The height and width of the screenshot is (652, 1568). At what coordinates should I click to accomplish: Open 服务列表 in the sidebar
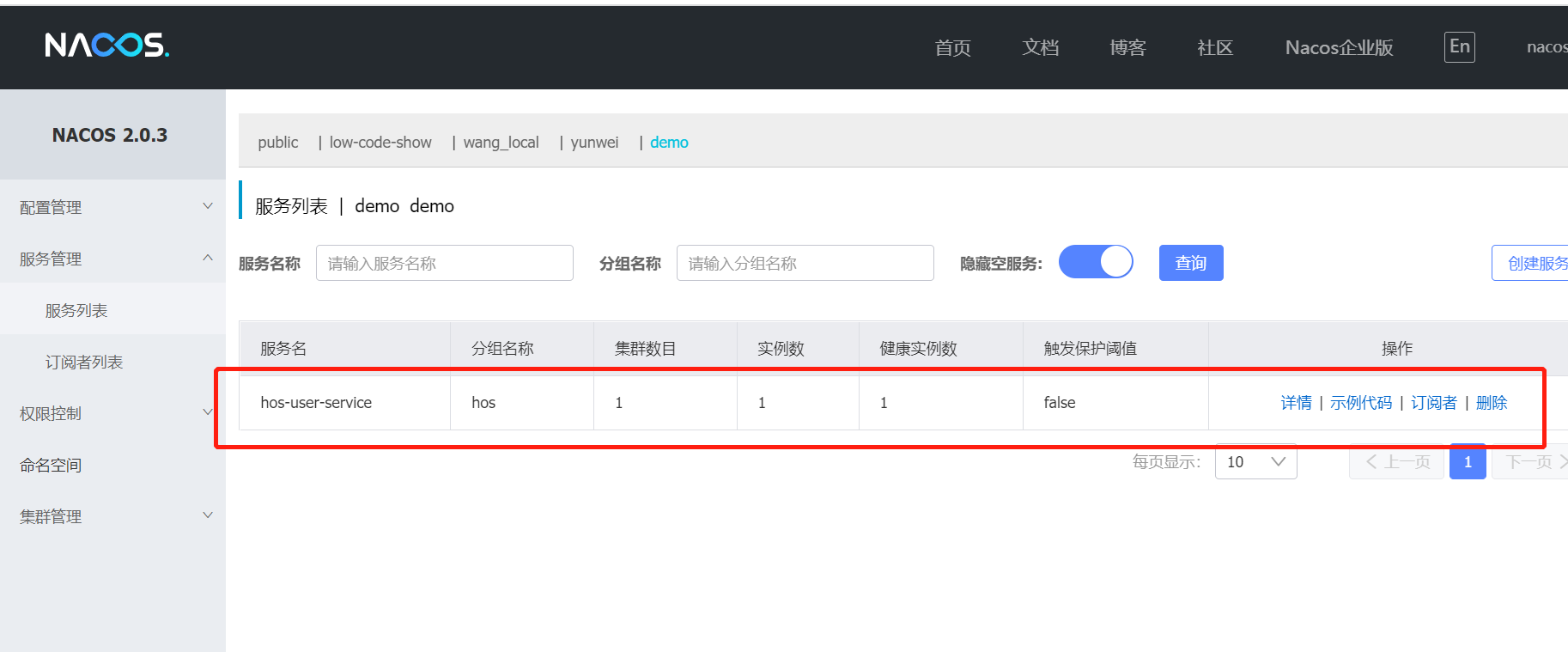[x=112, y=310]
